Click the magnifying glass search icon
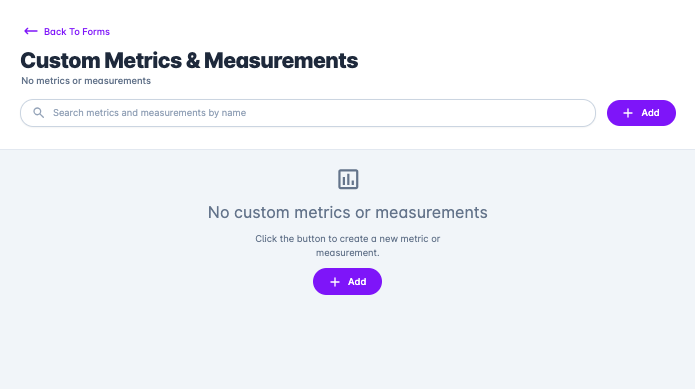695x389 pixels. point(39,113)
